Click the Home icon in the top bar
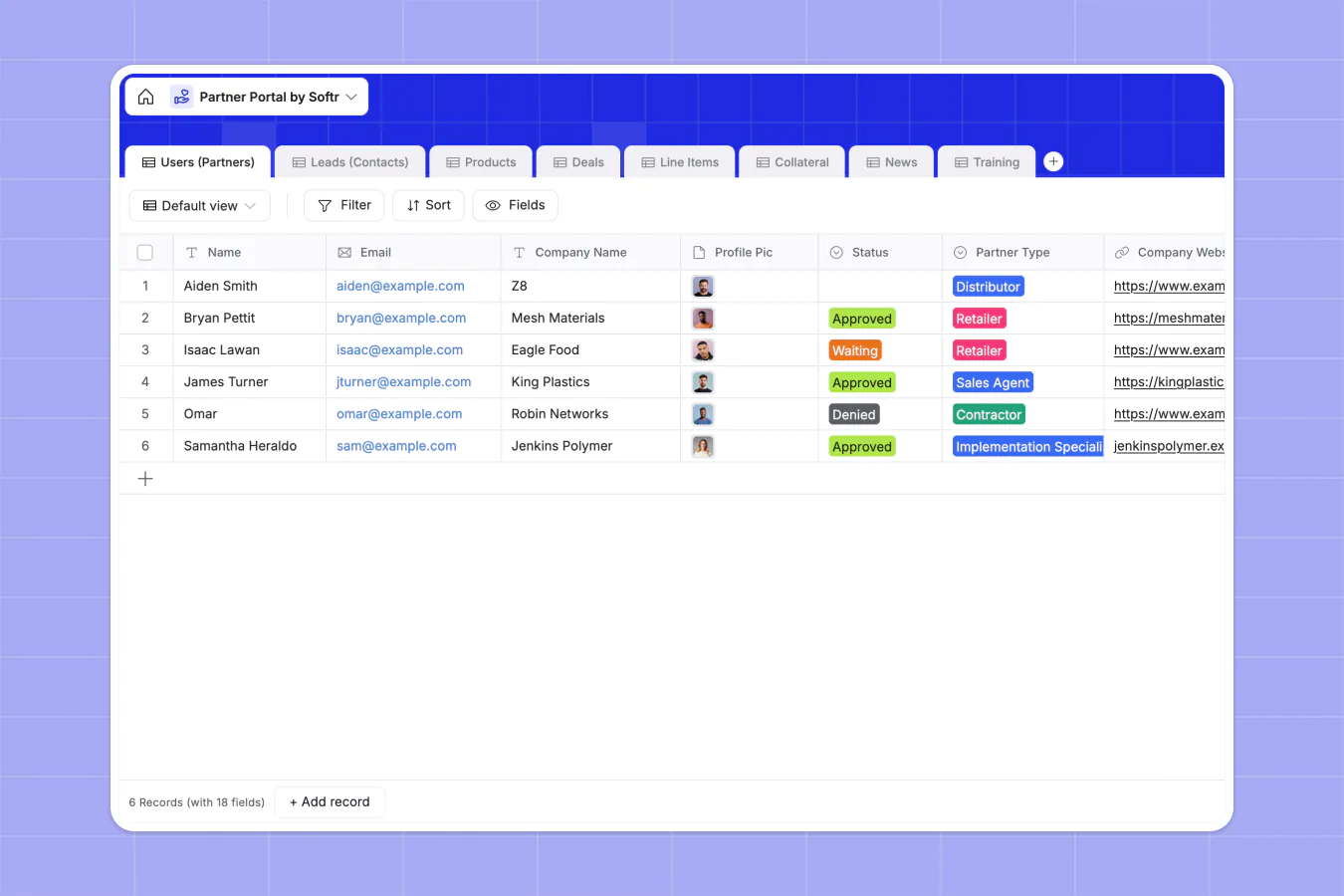Viewport: 1344px width, 896px height. point(145,96)
